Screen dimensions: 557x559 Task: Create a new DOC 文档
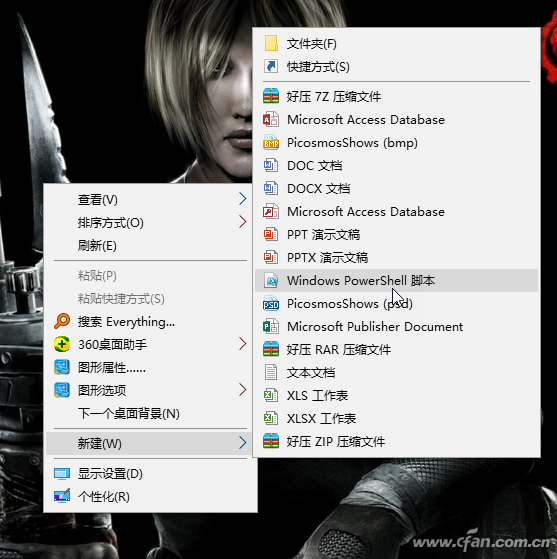[x=397, y=166]
